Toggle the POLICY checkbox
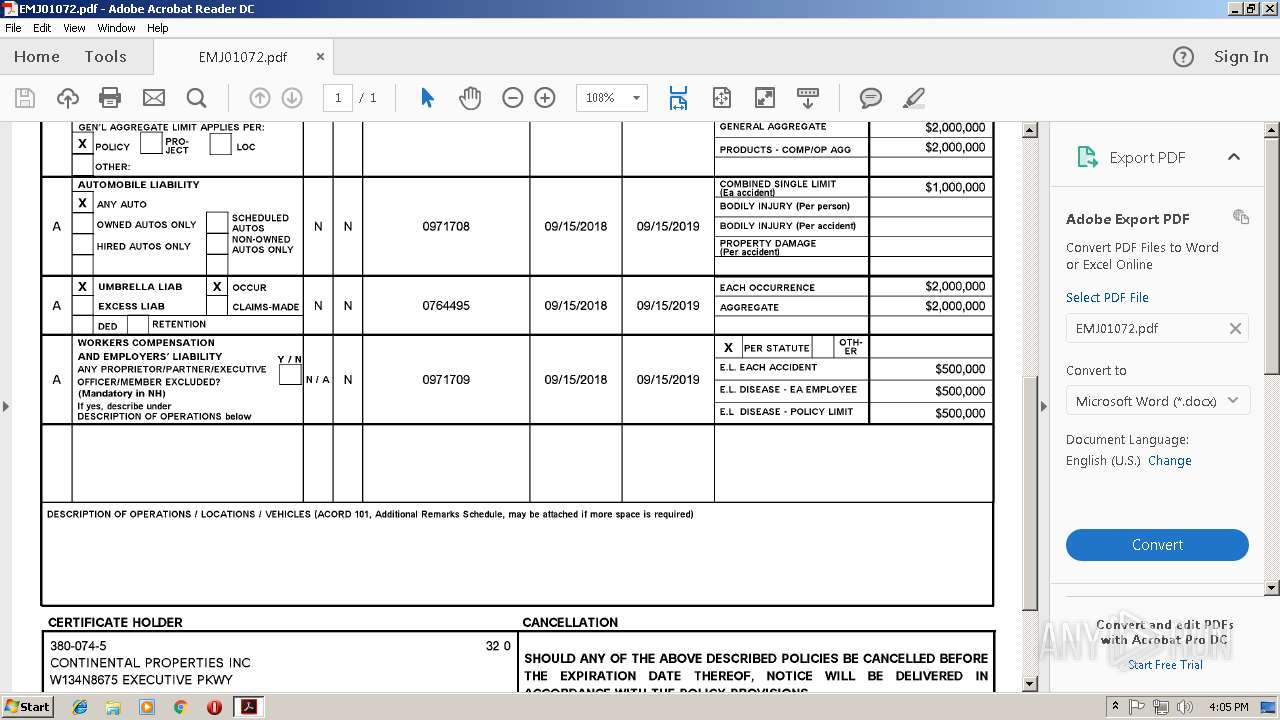 (83, 144)
